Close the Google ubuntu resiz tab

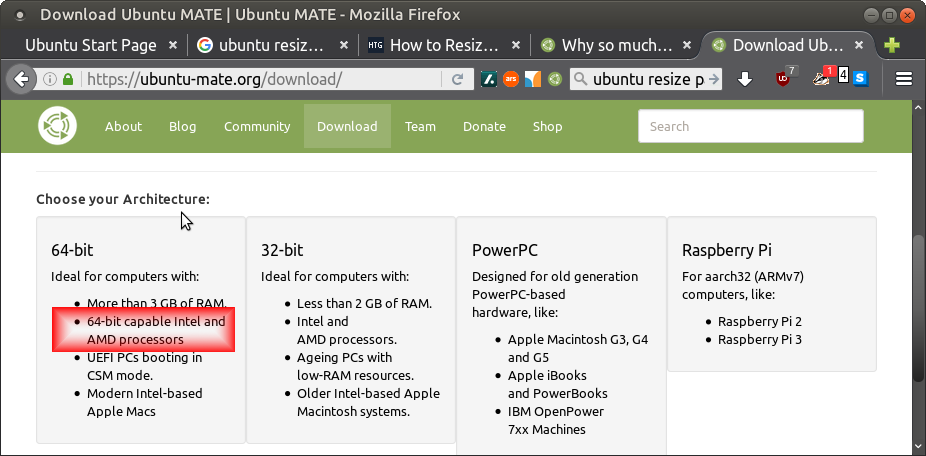(x=344, y=45)
